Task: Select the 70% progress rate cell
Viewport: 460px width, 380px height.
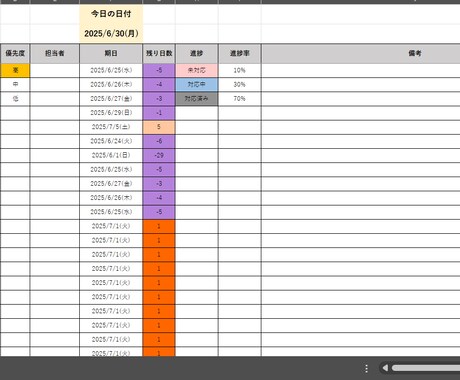Action: [240, 99]
